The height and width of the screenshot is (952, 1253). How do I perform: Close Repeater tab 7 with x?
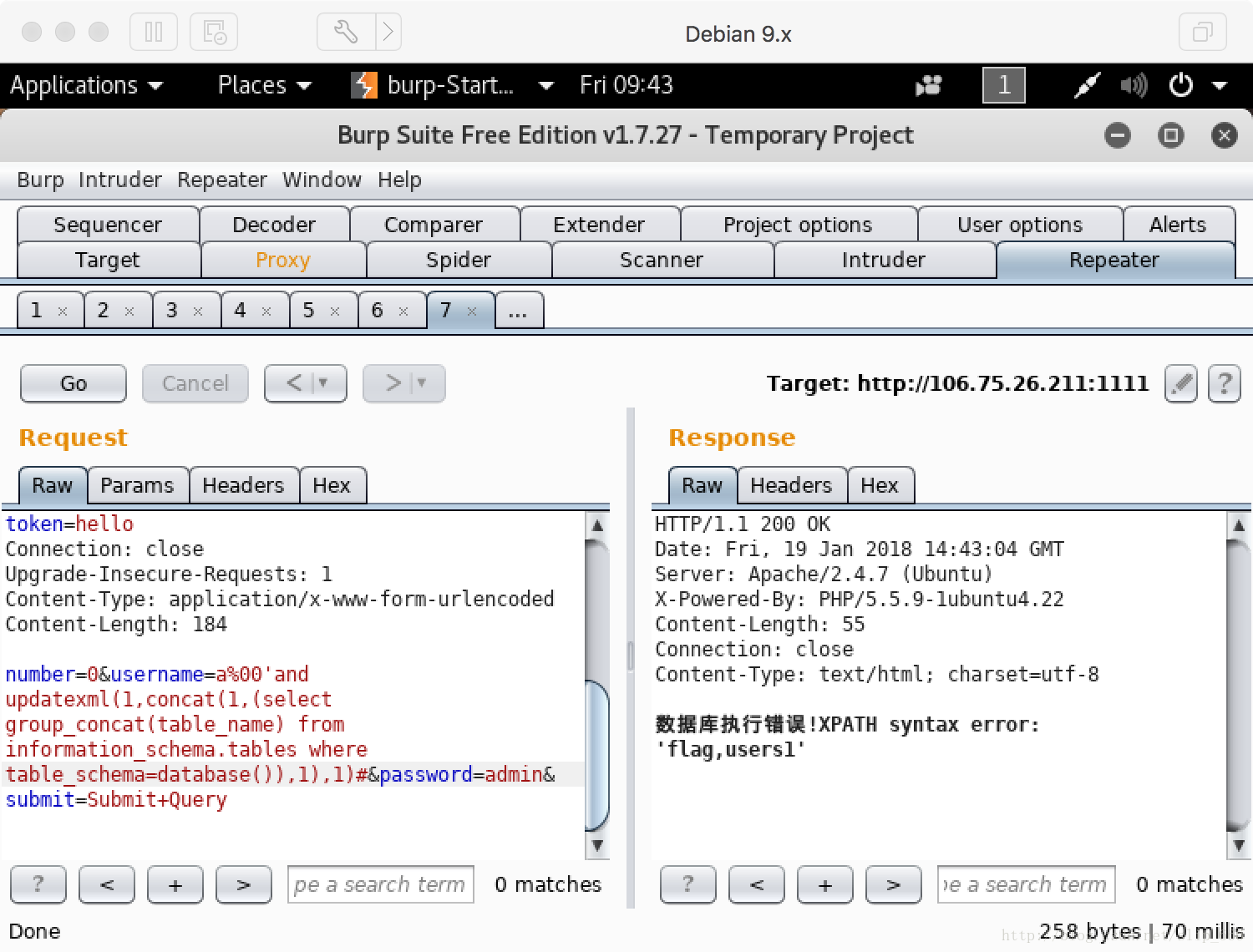[x=472, y=311]
